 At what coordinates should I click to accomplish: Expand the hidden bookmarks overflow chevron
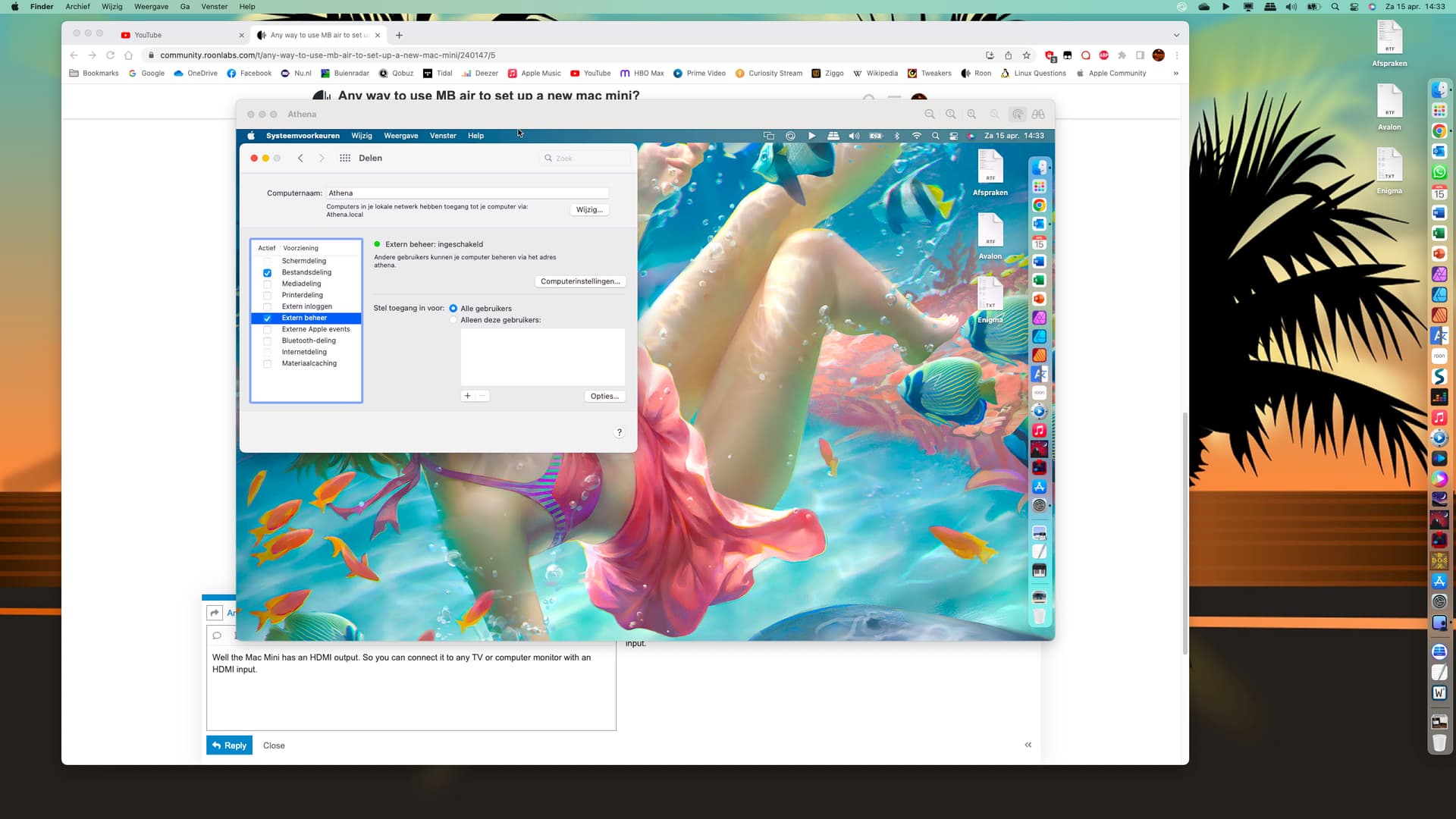[x=1175, y=74]
